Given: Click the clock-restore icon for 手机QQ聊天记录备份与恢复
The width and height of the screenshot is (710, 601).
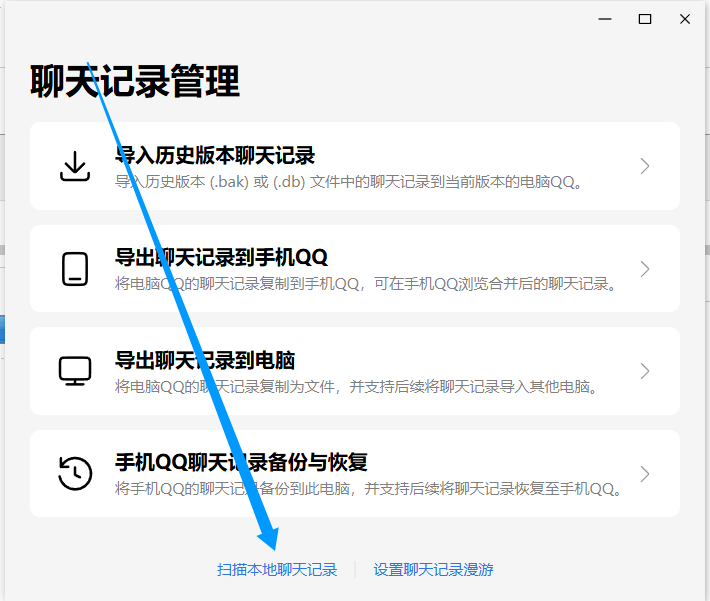Looking at the screenshot, I should point(75,473).
